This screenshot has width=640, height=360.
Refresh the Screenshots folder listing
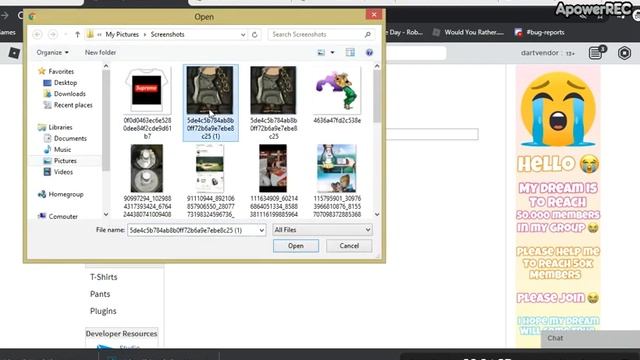(x=255, y=35)
